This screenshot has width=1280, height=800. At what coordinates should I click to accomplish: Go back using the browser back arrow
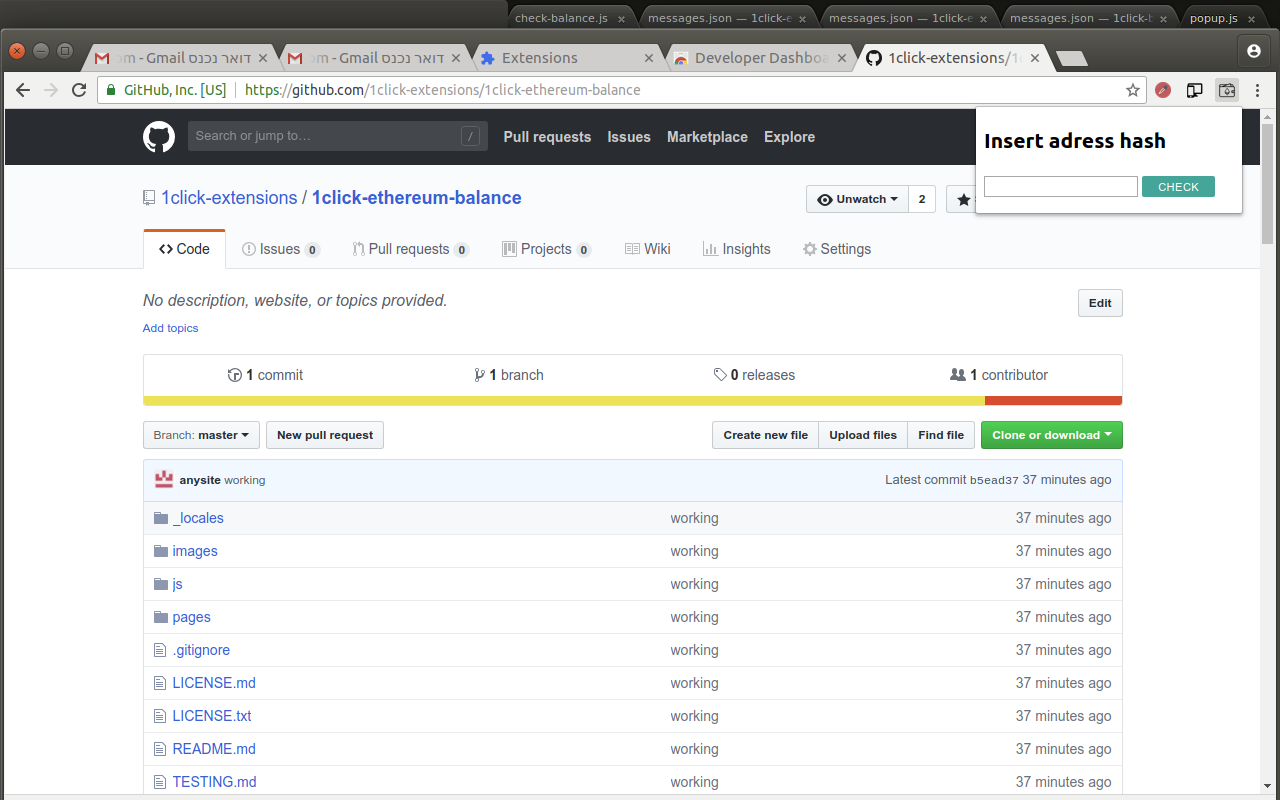tap(23, 90)
